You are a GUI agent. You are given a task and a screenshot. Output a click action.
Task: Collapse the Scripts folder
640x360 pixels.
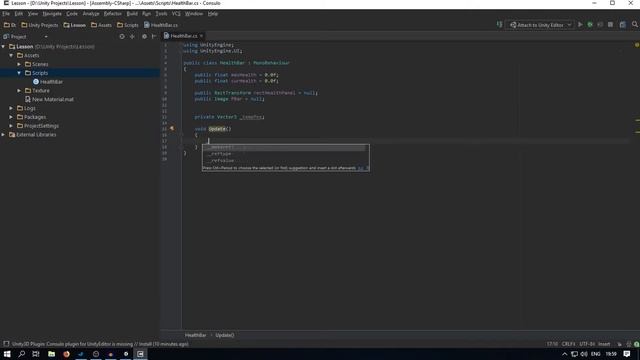tap(19, 73)
